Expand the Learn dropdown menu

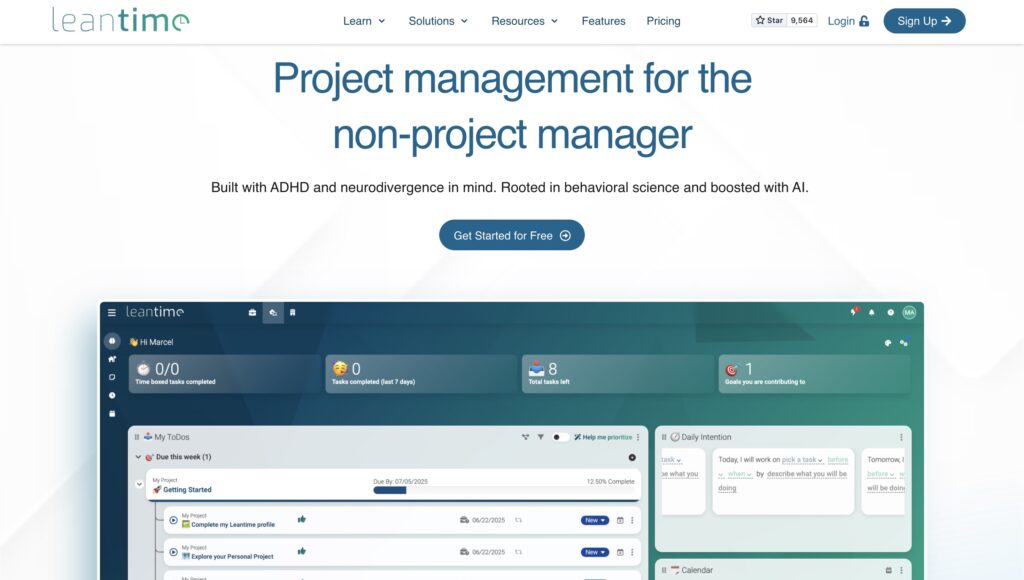pyautogui.click(x=364, y=21)
